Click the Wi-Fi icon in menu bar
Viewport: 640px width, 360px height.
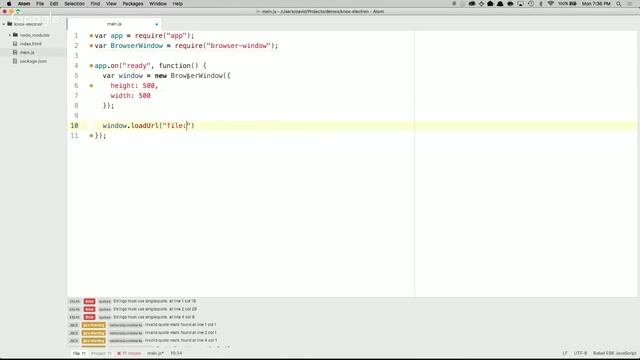click(550, 4)
